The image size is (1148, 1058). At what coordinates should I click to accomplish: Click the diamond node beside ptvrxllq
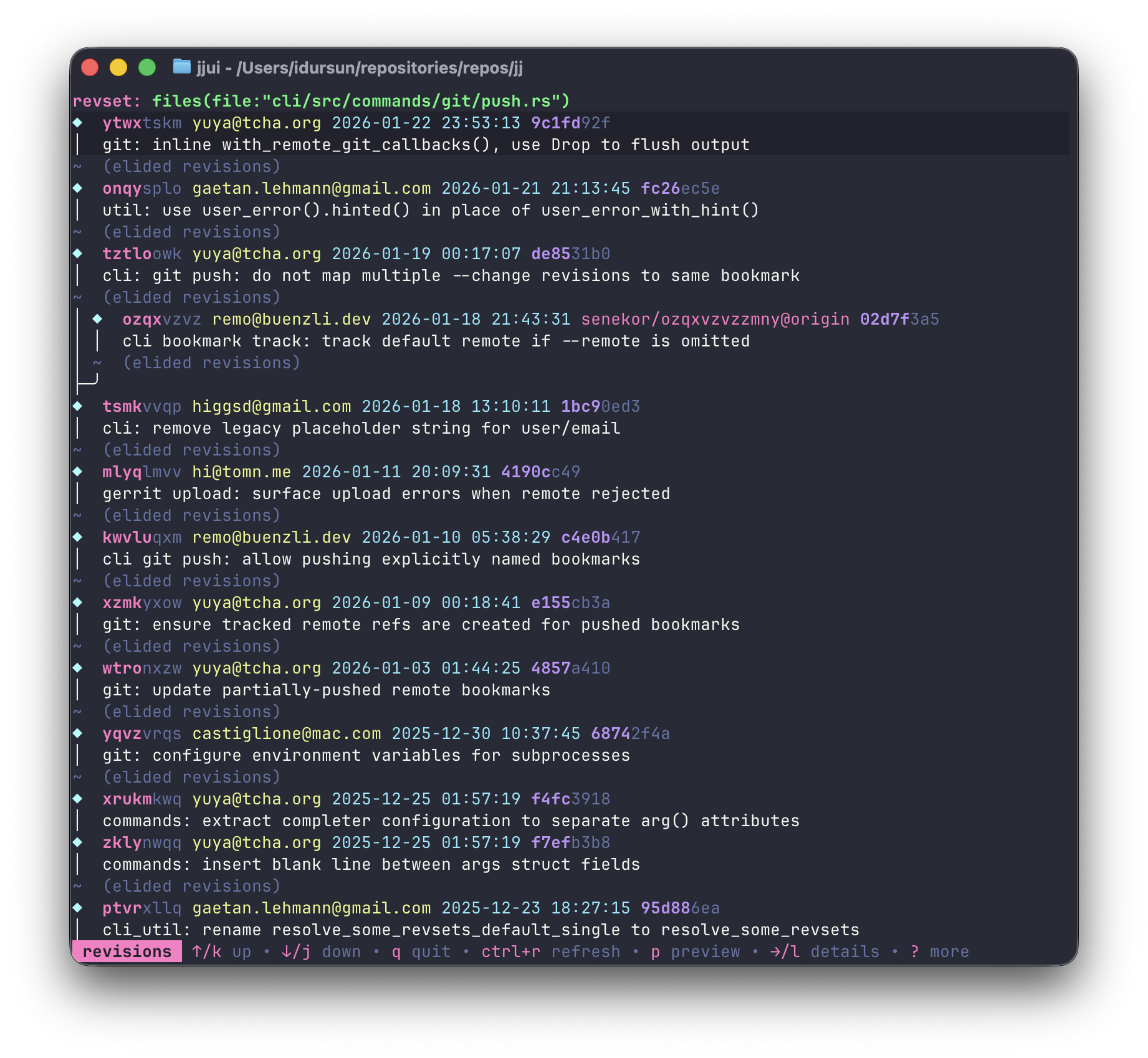78,908
